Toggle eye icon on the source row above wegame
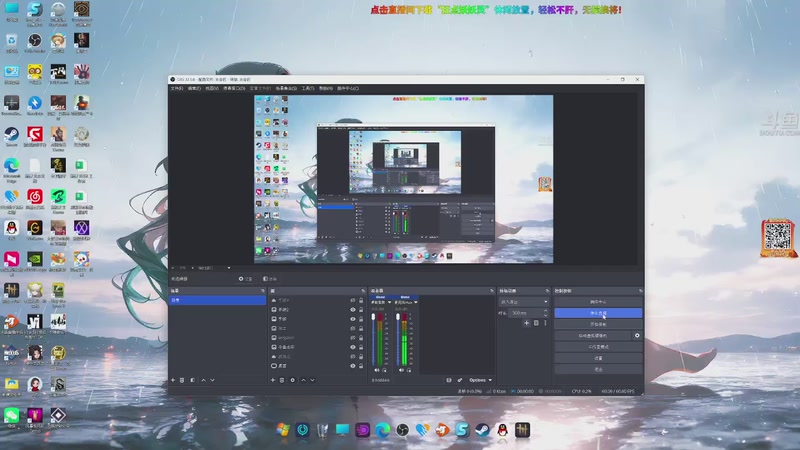This screenshot has height=450, width=800. pos(353,328)
